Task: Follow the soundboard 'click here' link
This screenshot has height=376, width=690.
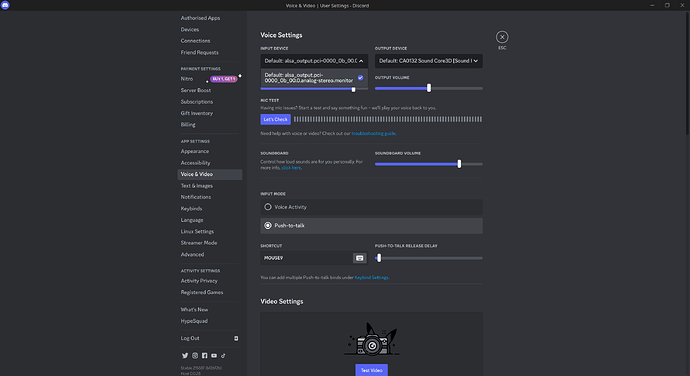Action: (291, 168)
